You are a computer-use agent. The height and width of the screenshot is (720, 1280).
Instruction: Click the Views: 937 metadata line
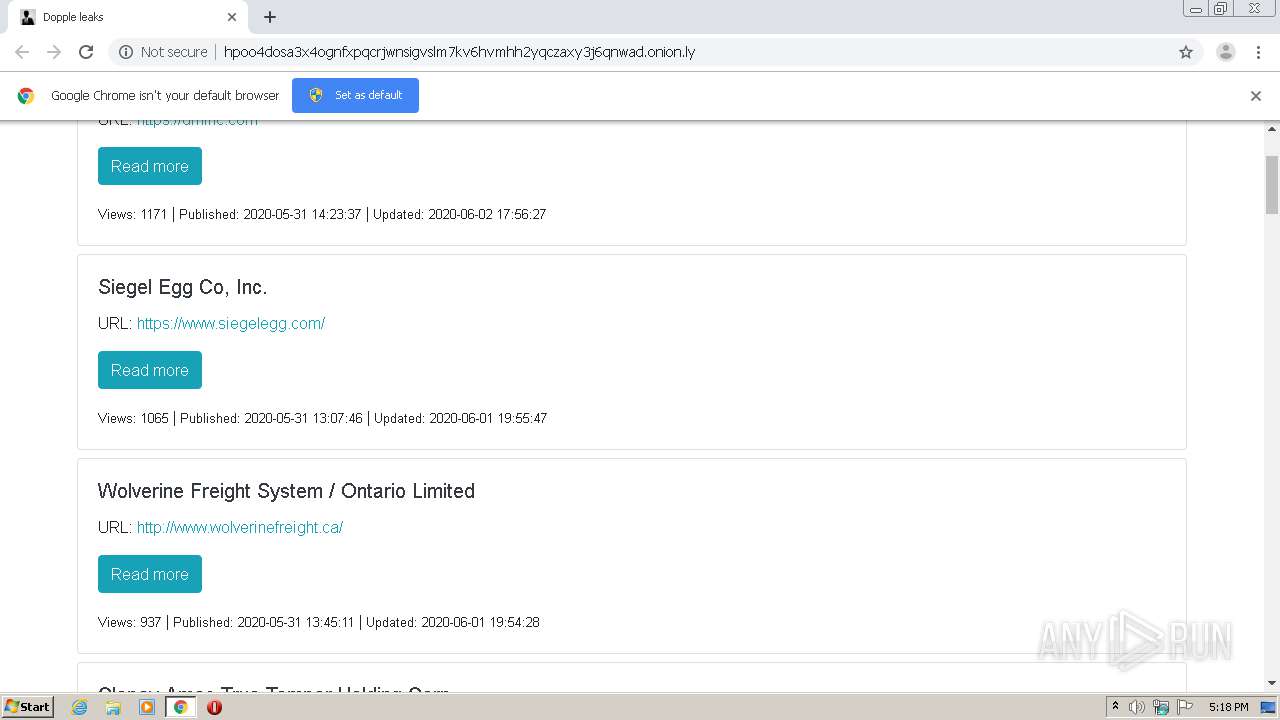pyautogui.click(x=318, y=622)
